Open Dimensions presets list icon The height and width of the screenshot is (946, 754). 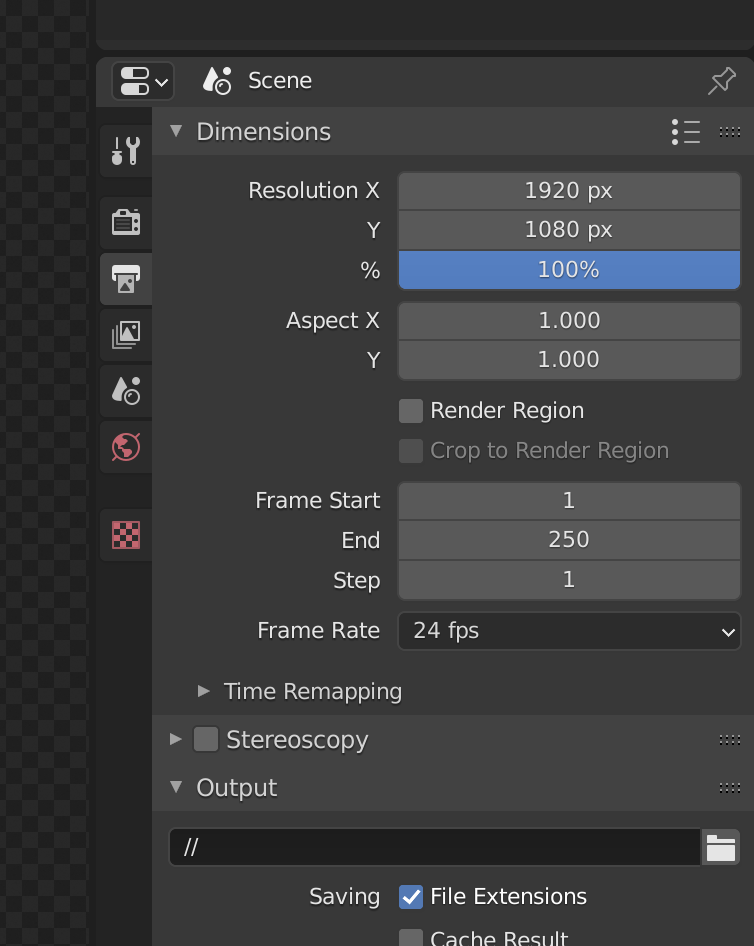pyautogui.click(x=686, y=132)
